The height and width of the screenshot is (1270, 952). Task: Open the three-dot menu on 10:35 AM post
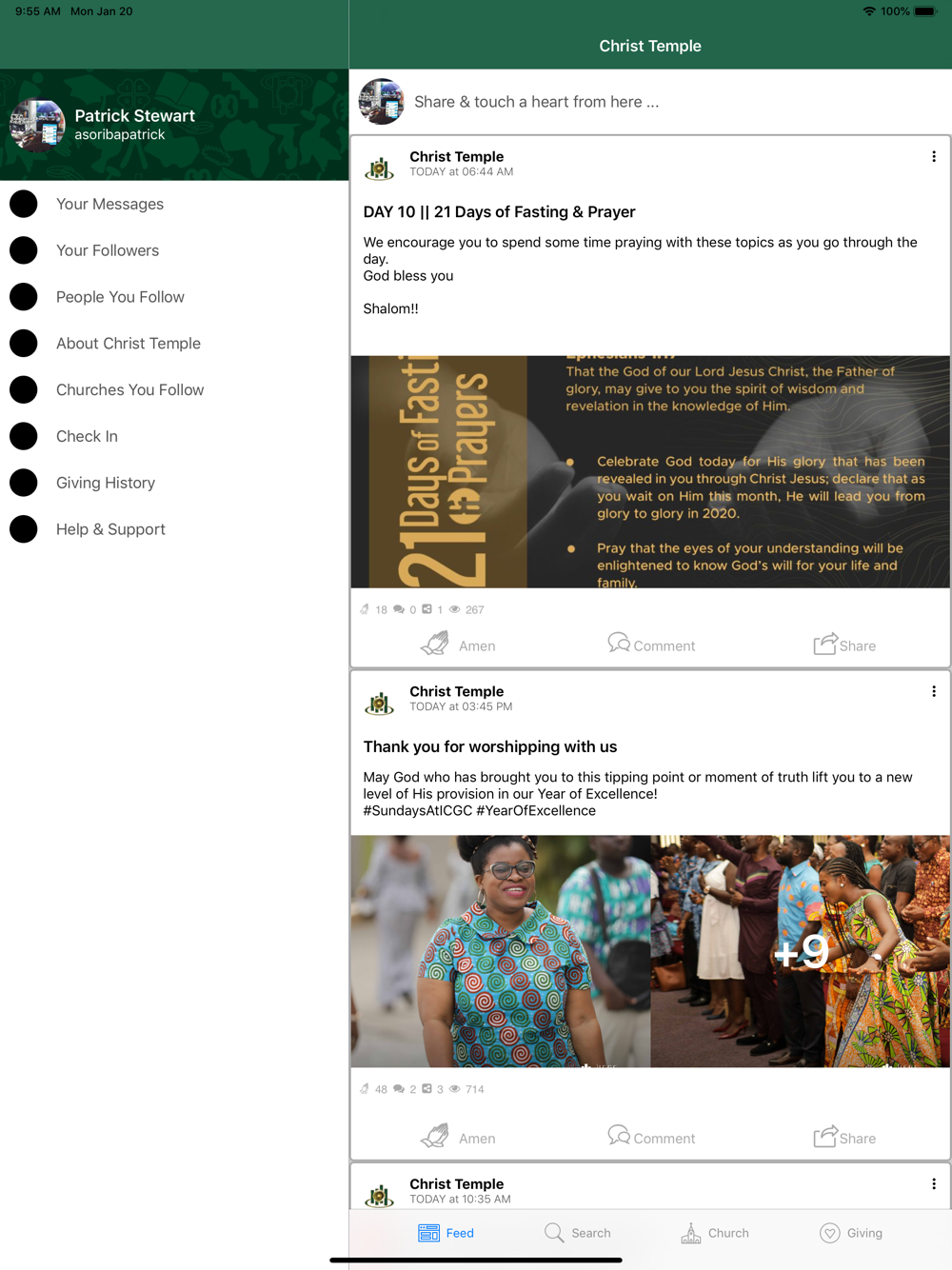point(934,1183)
